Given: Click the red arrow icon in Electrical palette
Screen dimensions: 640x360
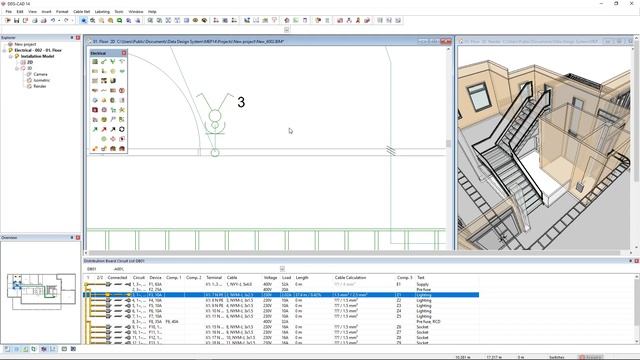Looking at the screenshot, I should tap(104, 129).
